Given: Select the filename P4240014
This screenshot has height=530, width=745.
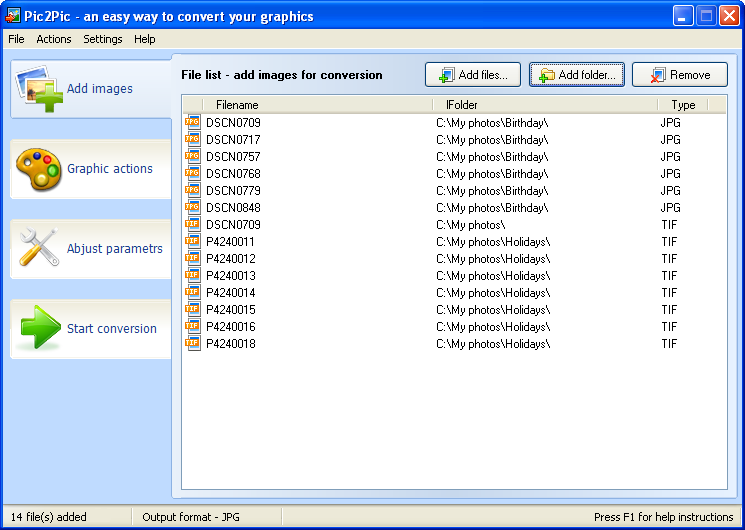Looking at the screenshot, I should [x=230, y=292].
